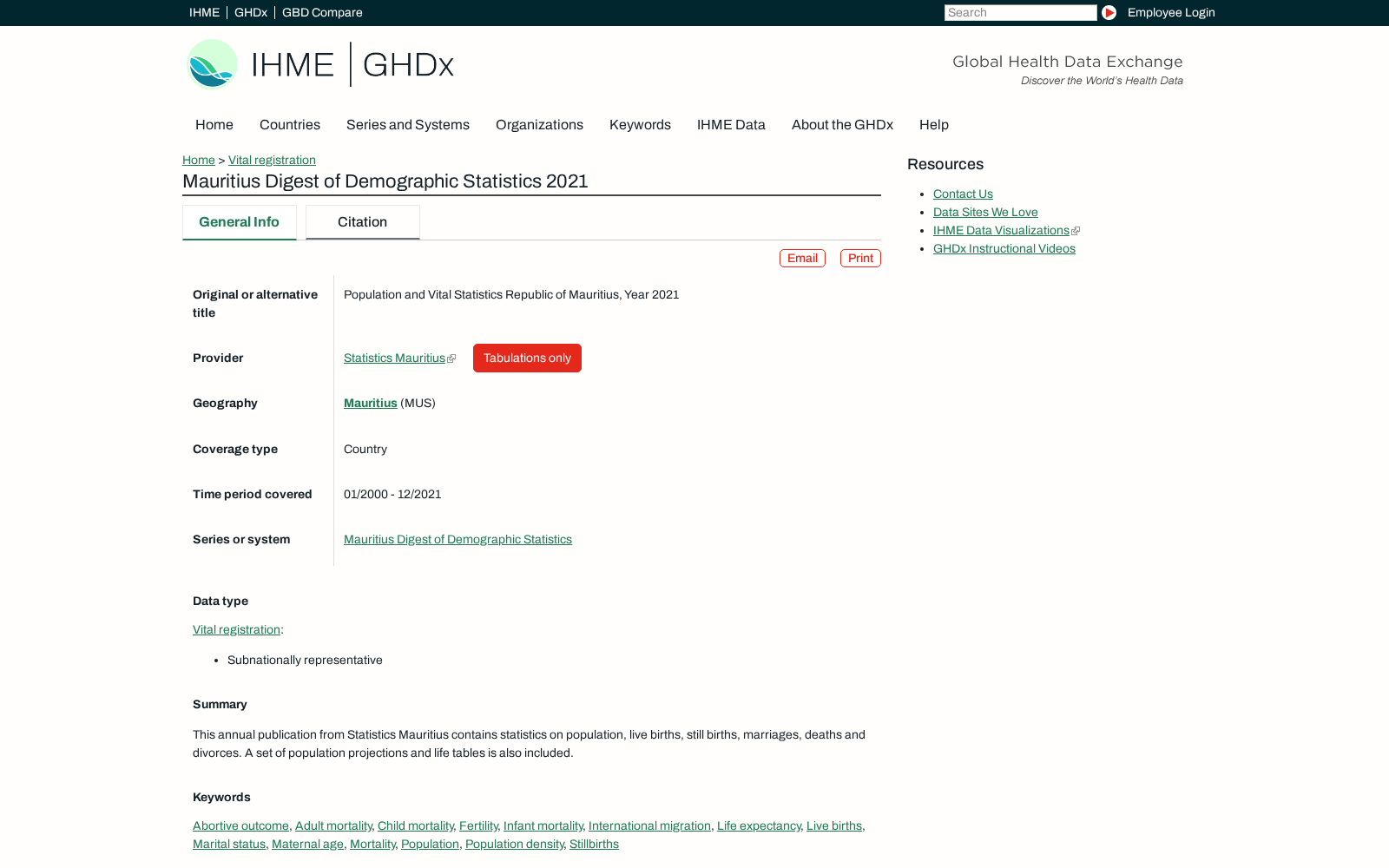
Task: Click Employee Login
Action: 1171,12
